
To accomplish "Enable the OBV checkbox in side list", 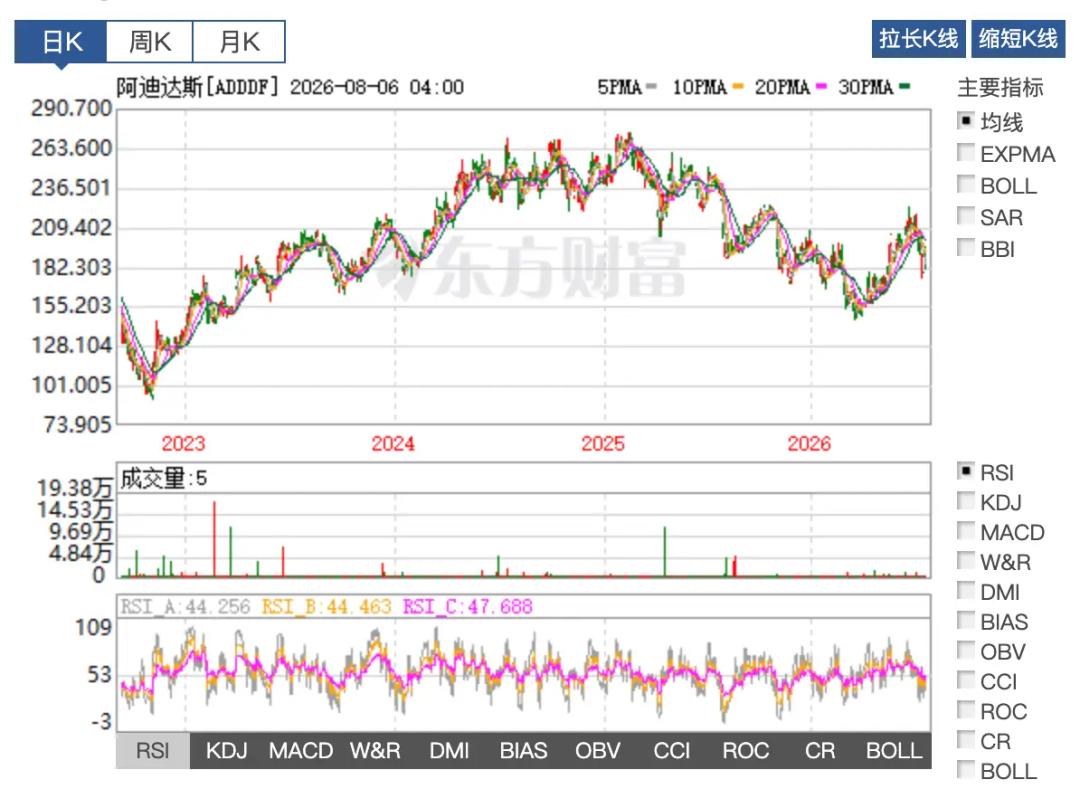I will pos(966,651).
